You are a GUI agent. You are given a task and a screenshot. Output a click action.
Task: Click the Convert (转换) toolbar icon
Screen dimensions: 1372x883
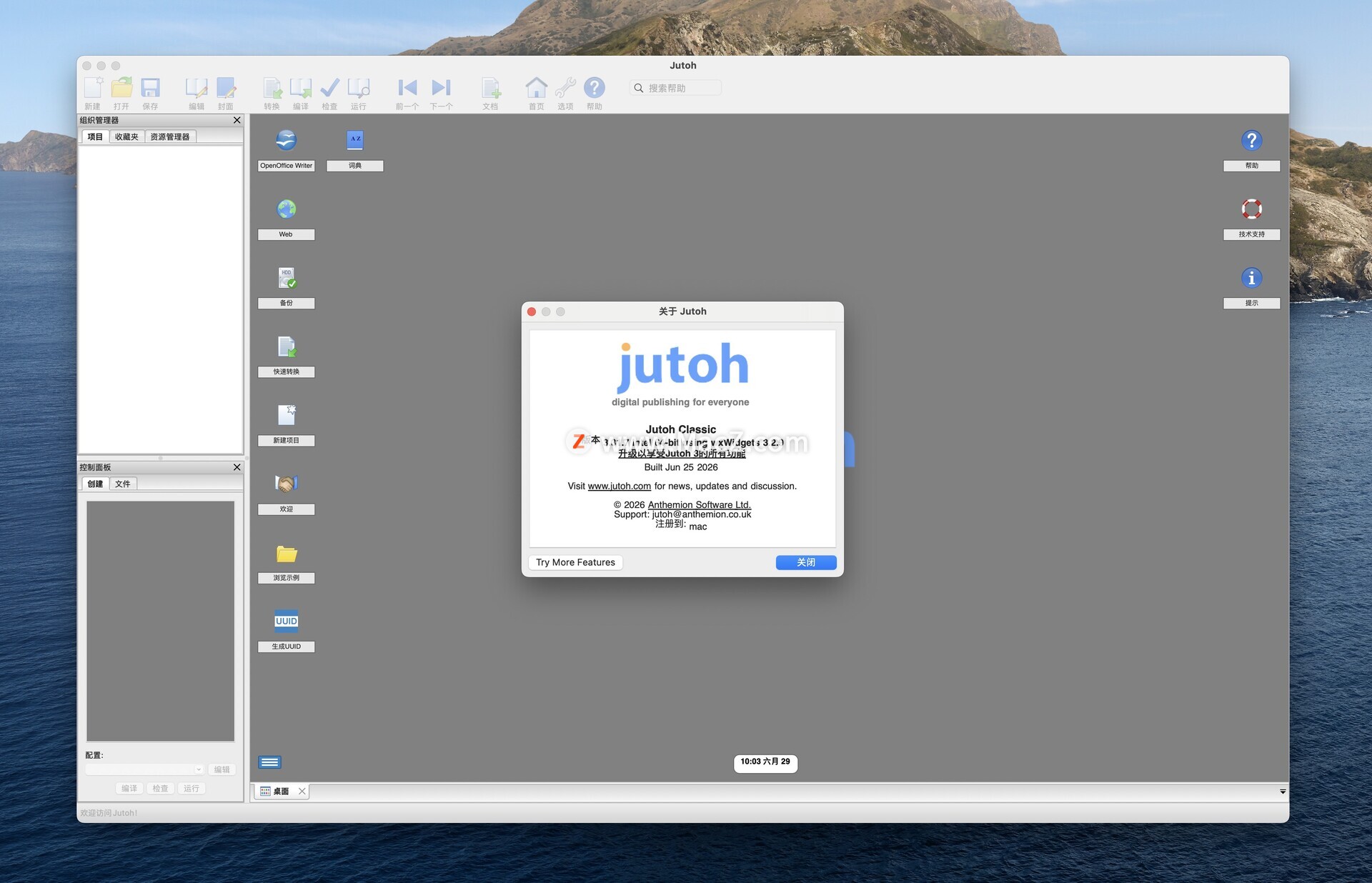coord(272,88)
